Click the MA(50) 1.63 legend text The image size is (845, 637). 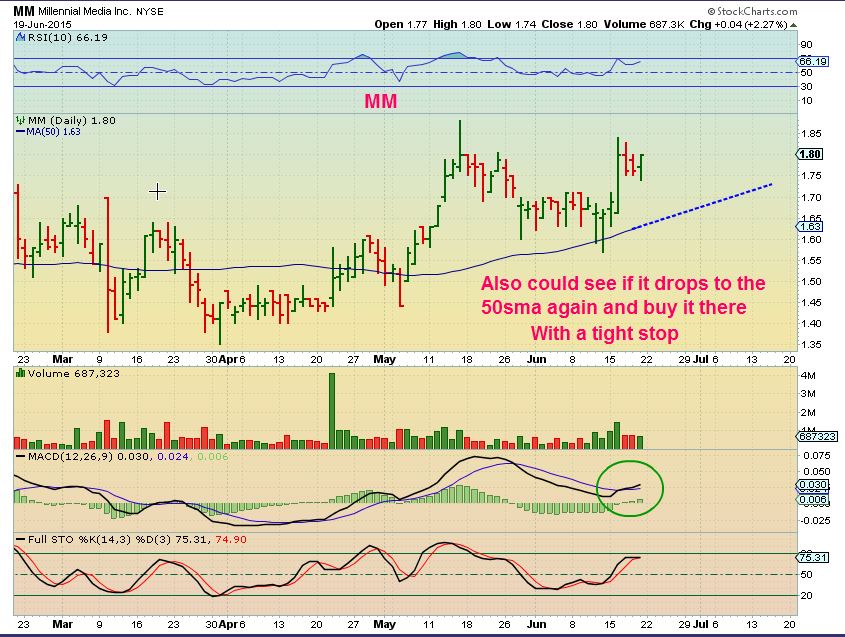[53, 131]
